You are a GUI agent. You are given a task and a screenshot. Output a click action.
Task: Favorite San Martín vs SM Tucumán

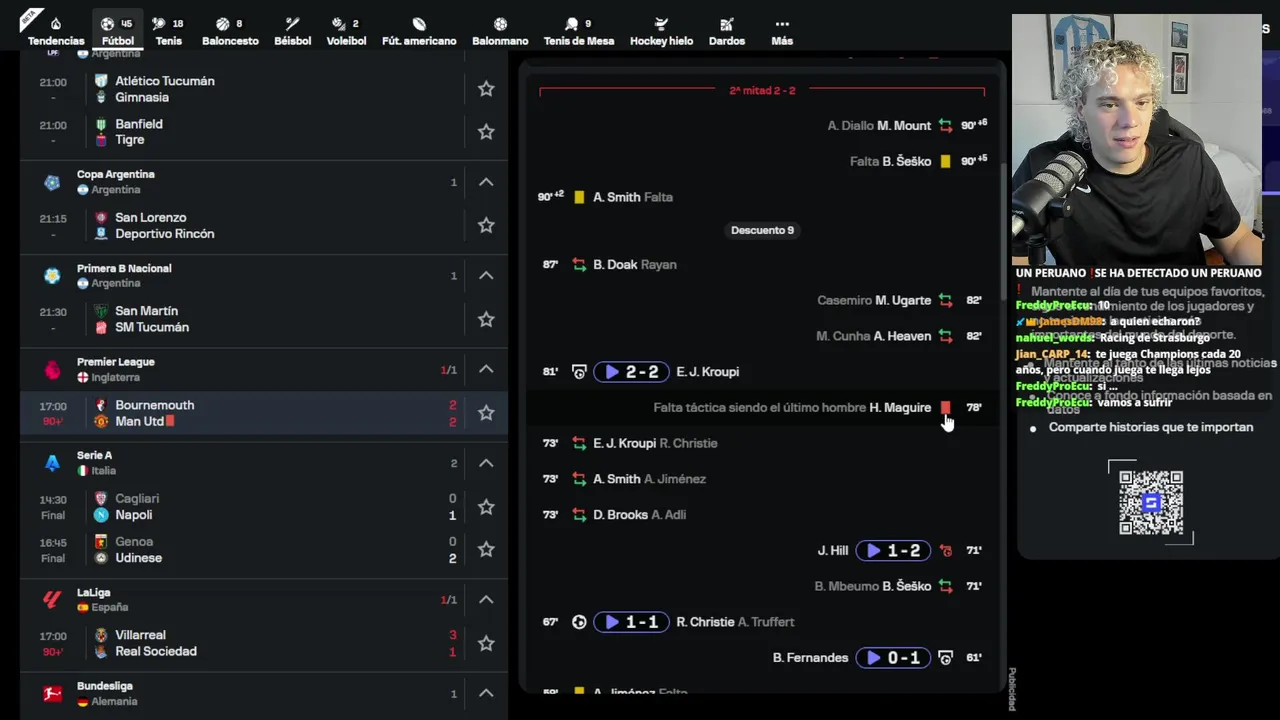coord(486,319)
